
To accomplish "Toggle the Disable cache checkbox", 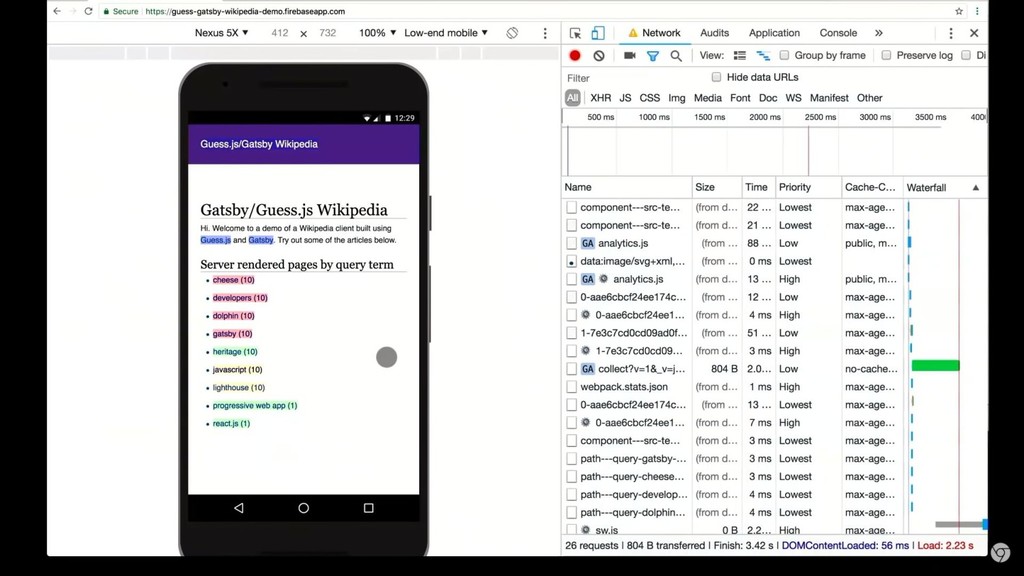I will (966, 56).
